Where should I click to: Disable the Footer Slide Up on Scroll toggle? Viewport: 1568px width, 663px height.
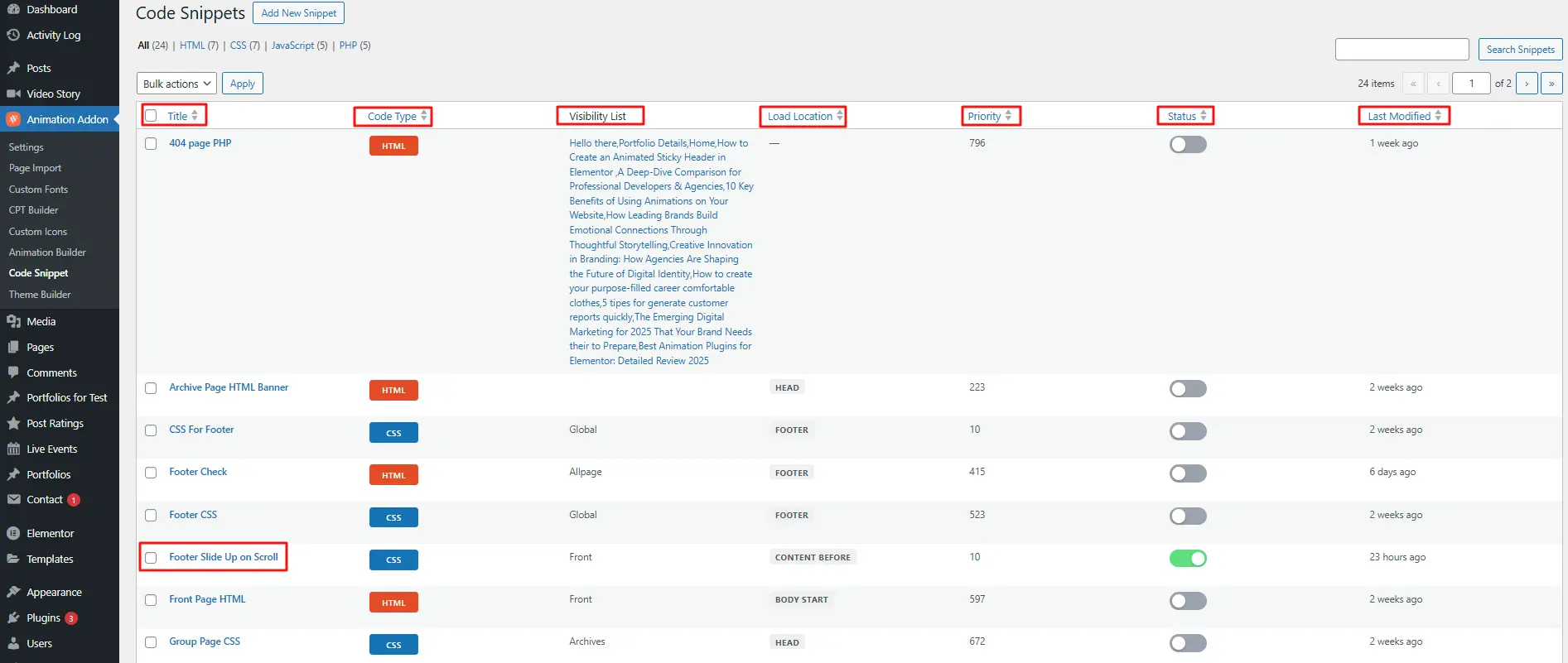(1187, 558)
